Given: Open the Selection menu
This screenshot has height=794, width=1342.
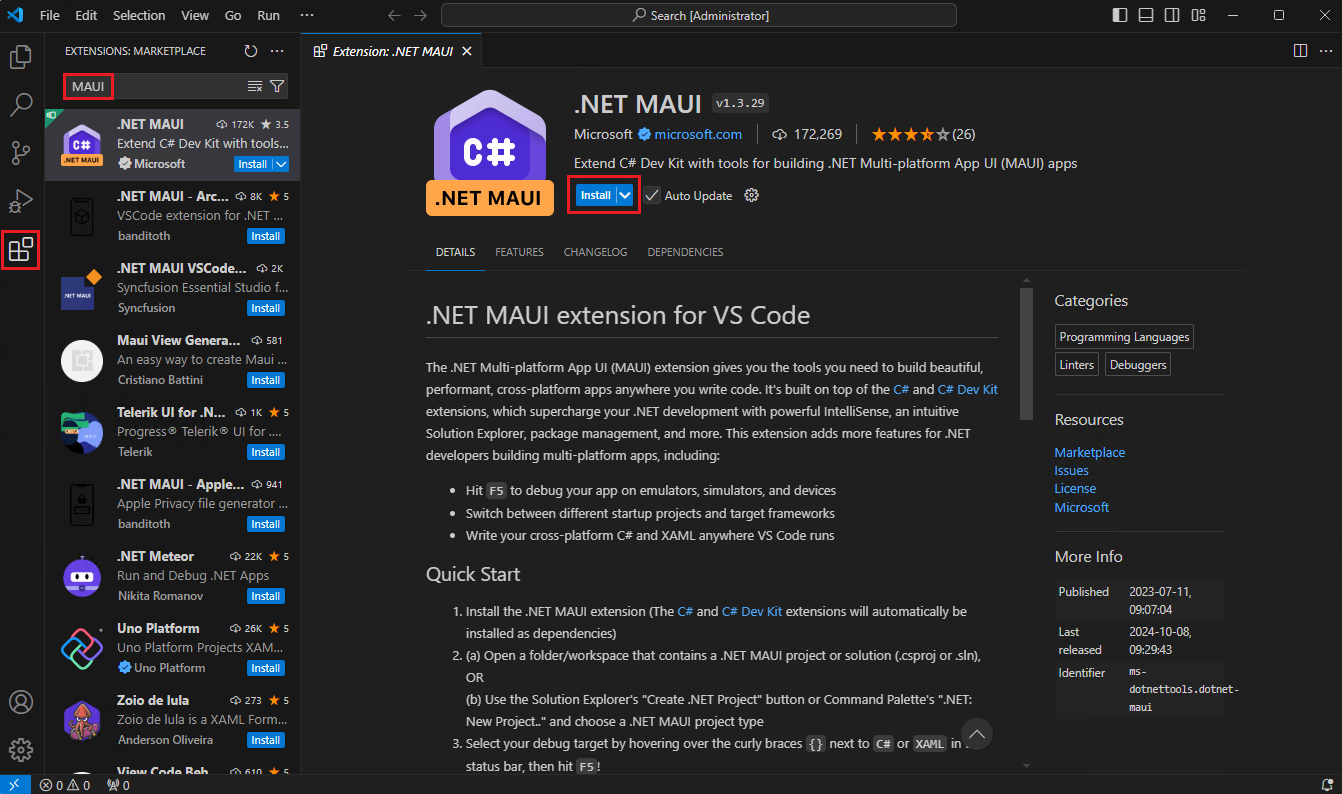Looking at the screenshot, I should [x=139, y=16].
